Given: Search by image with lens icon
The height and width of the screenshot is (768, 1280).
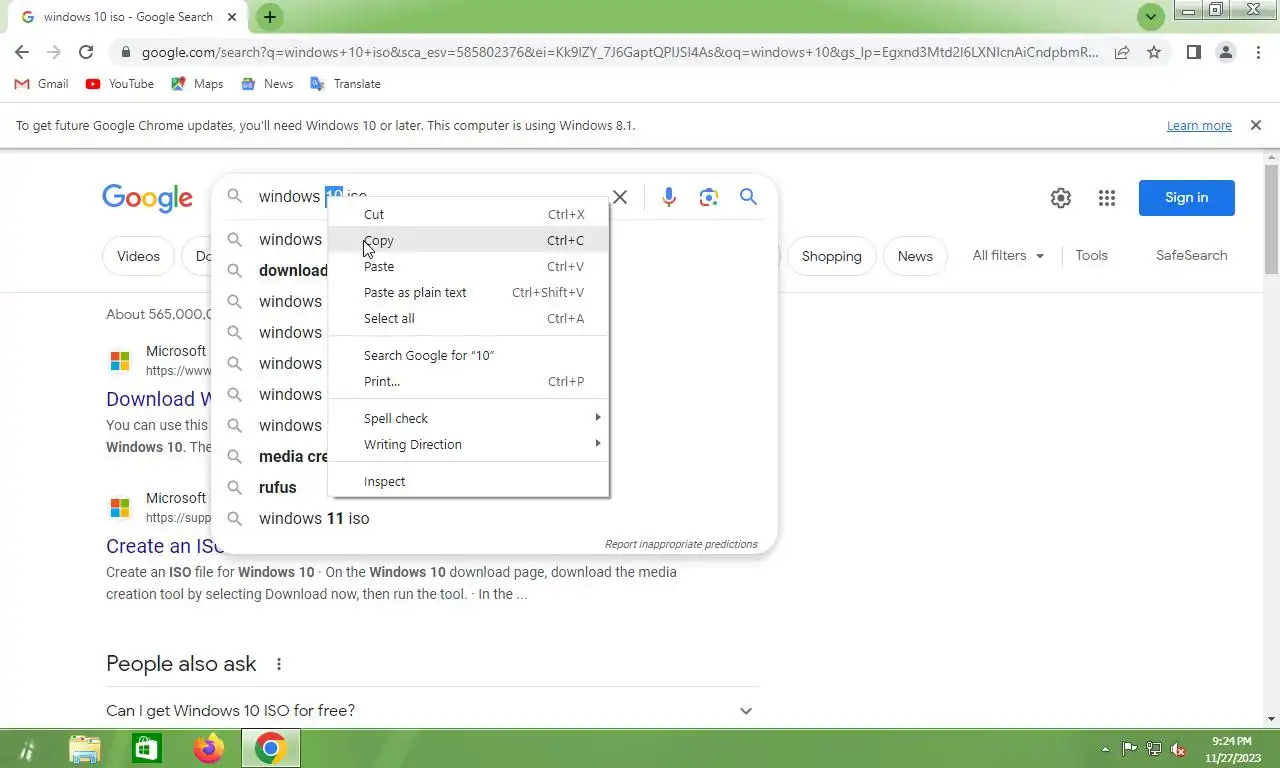Looking at the screenshot, I should 709,197.
